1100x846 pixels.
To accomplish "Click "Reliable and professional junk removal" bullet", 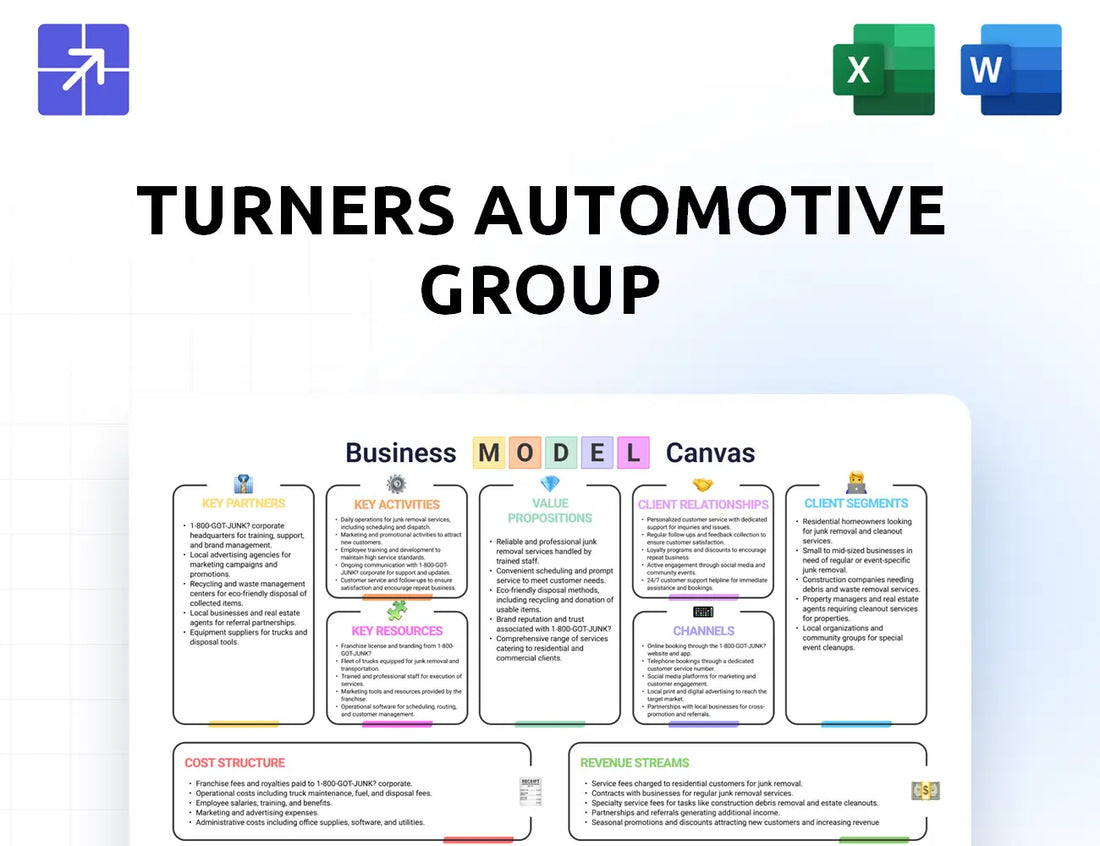I will (x=546, y=551).
